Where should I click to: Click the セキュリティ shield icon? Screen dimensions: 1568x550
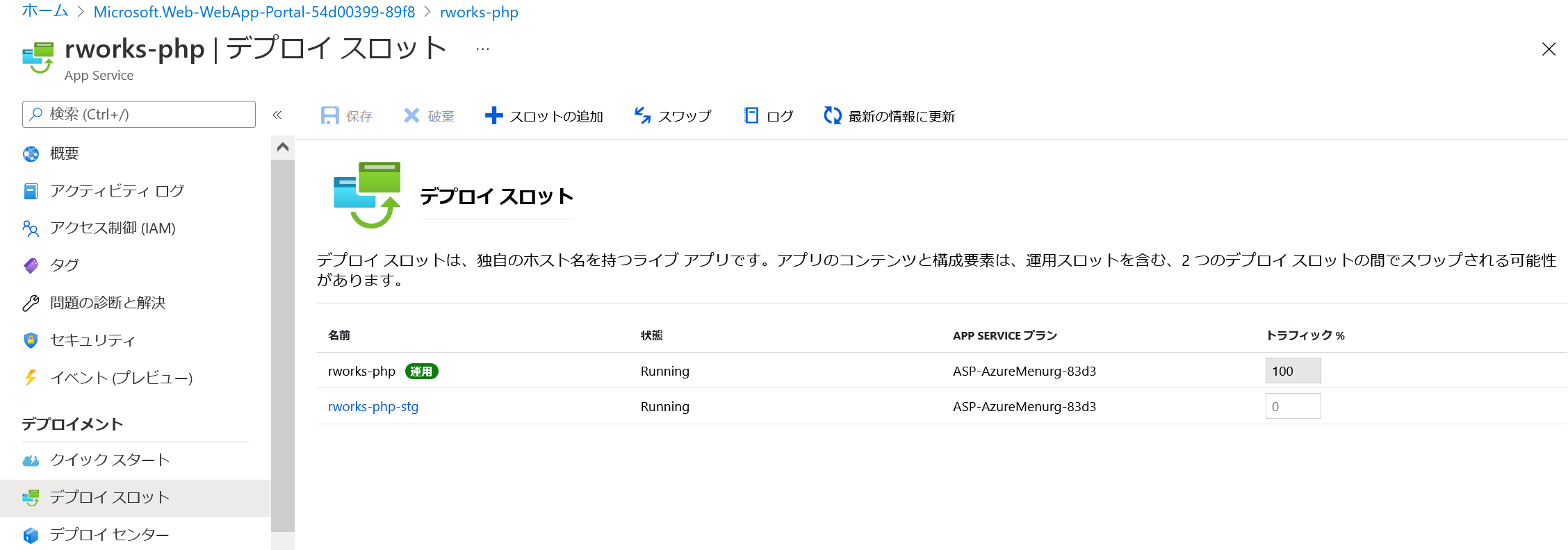tap(31, 340)
